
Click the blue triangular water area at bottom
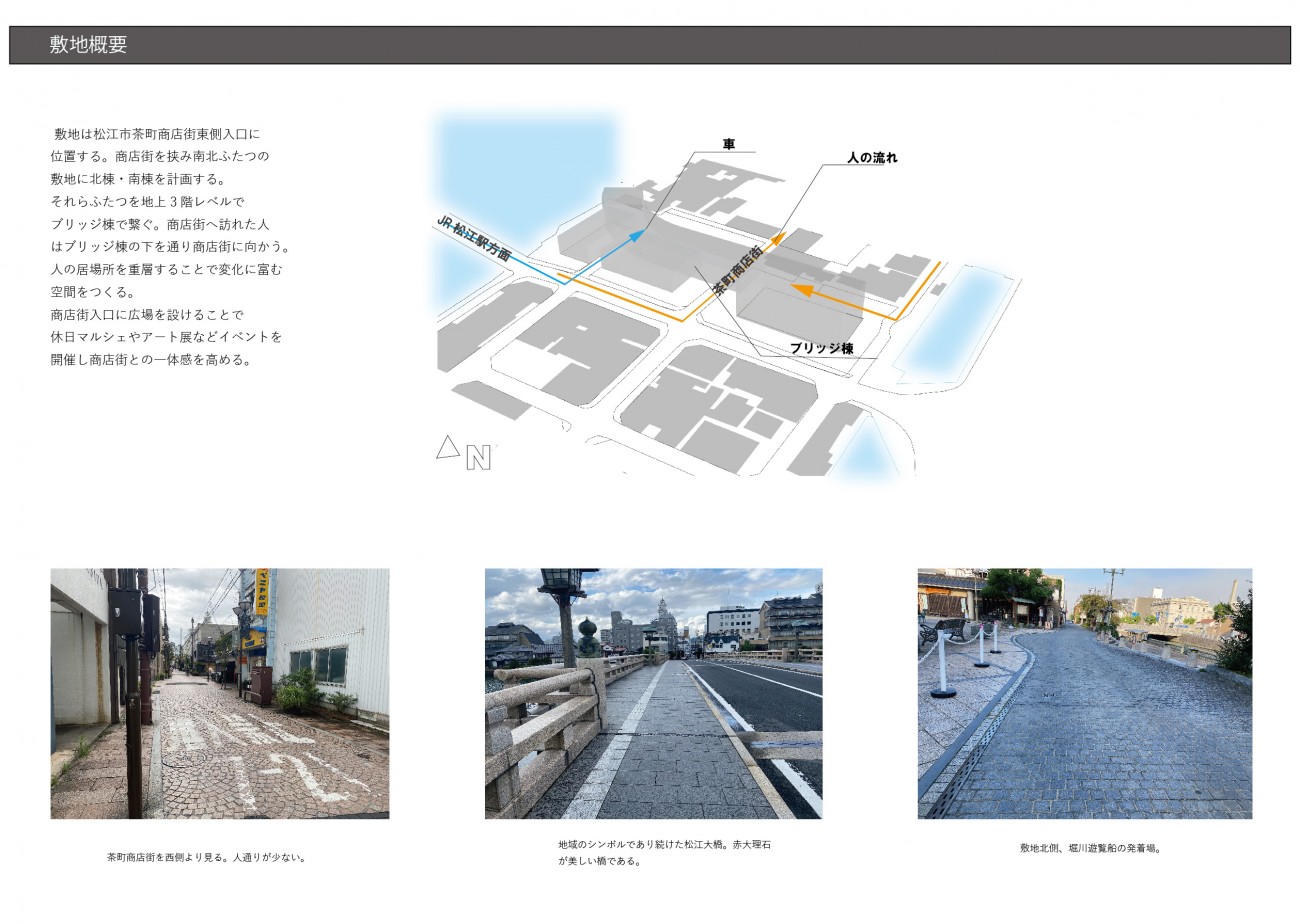(864, 452)
